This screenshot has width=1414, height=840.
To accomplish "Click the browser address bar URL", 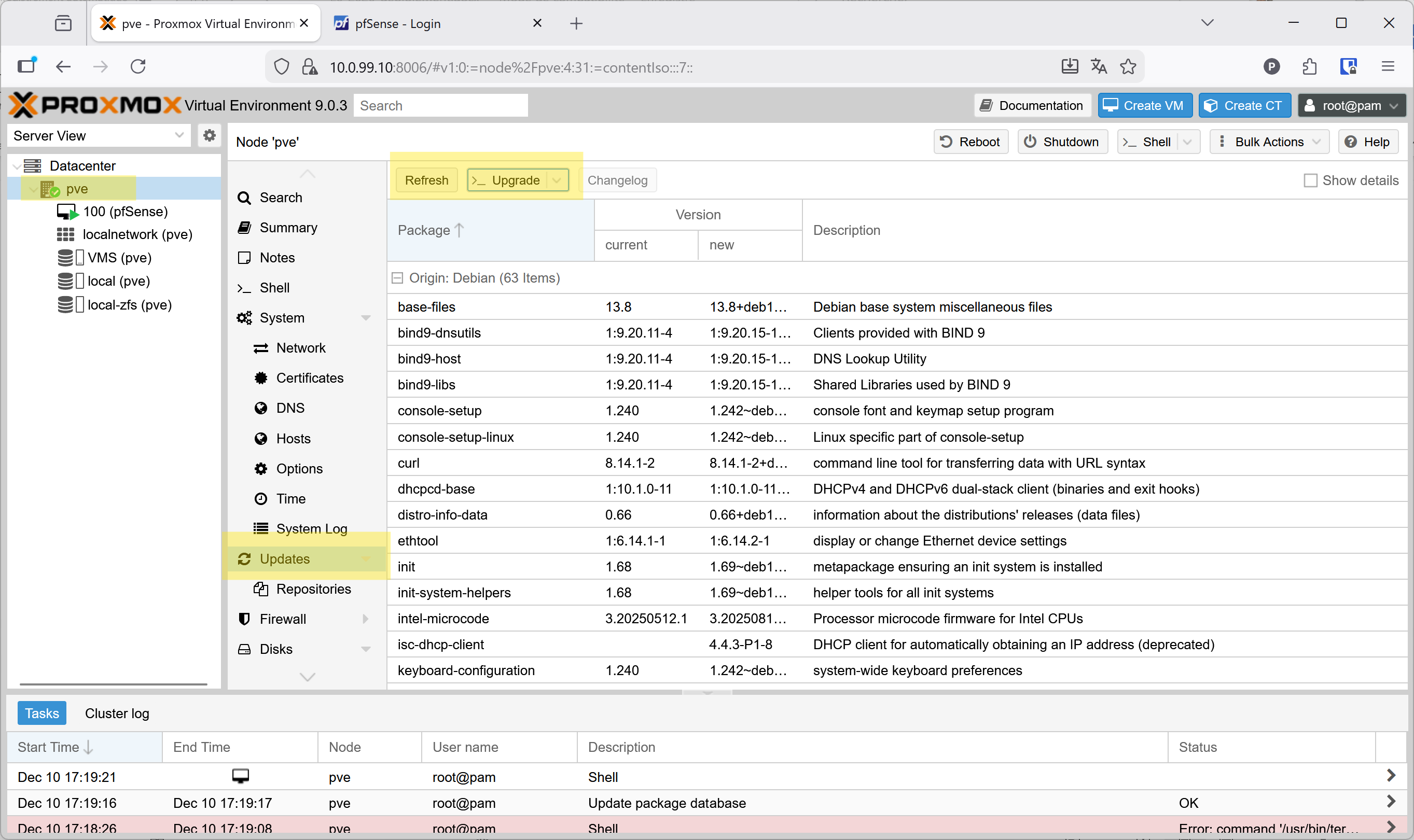I will (511, 67).
